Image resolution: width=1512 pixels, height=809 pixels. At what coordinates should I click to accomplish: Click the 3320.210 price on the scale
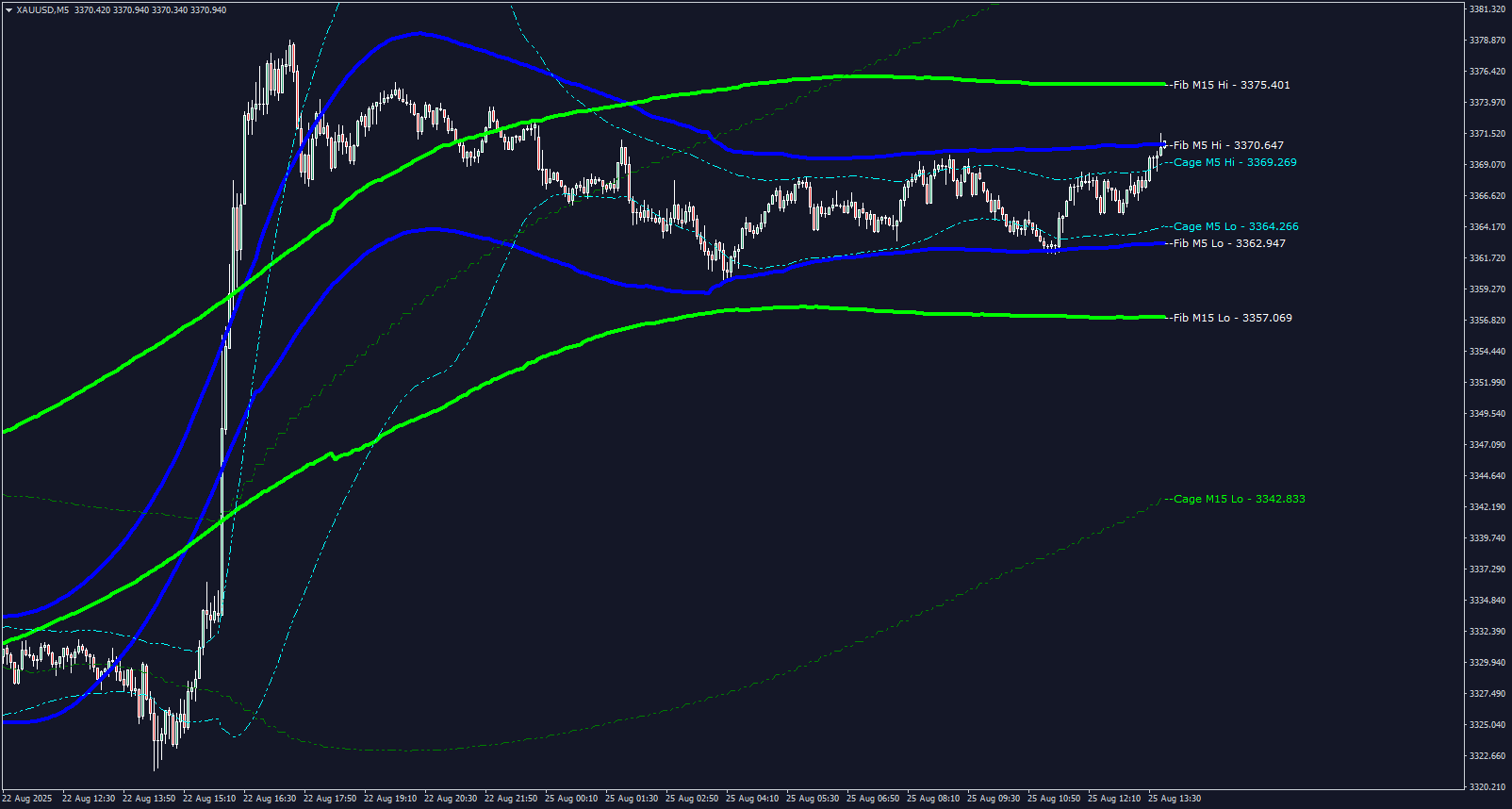coord(1487,786)
